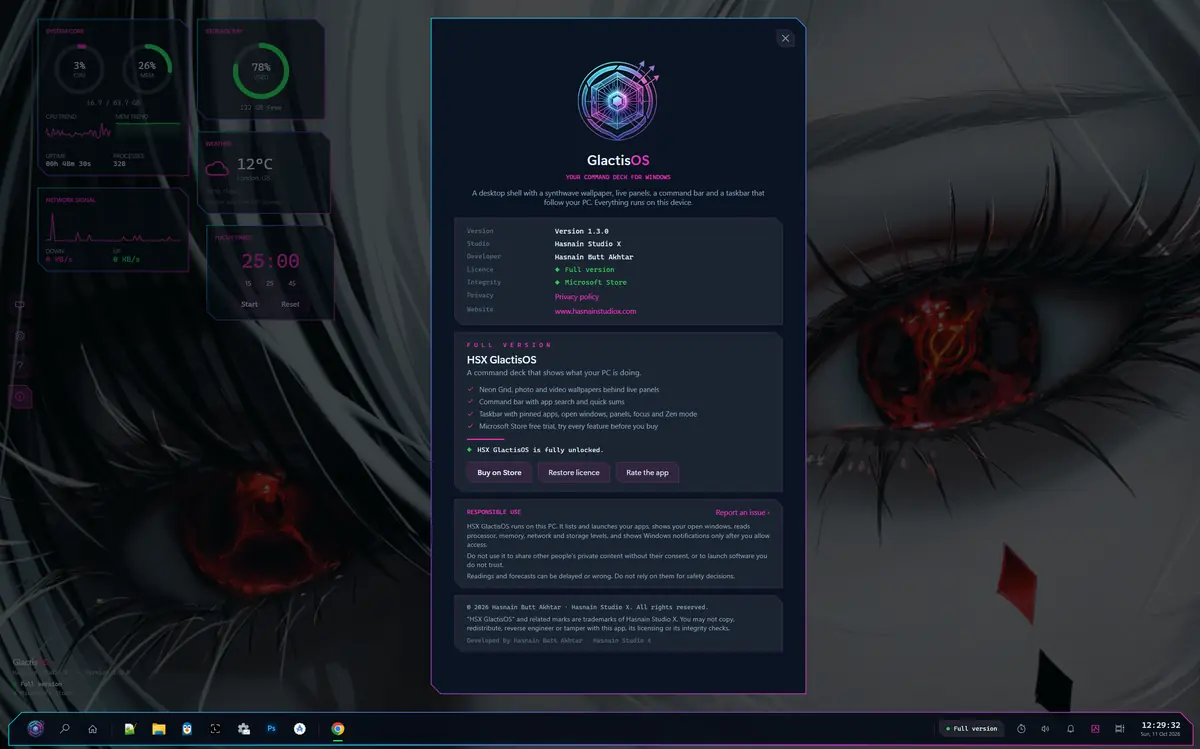Click the HSX GlactisOS heading
The width and height of the screenshot is (1200, 749).
click(x=501, y=359)
